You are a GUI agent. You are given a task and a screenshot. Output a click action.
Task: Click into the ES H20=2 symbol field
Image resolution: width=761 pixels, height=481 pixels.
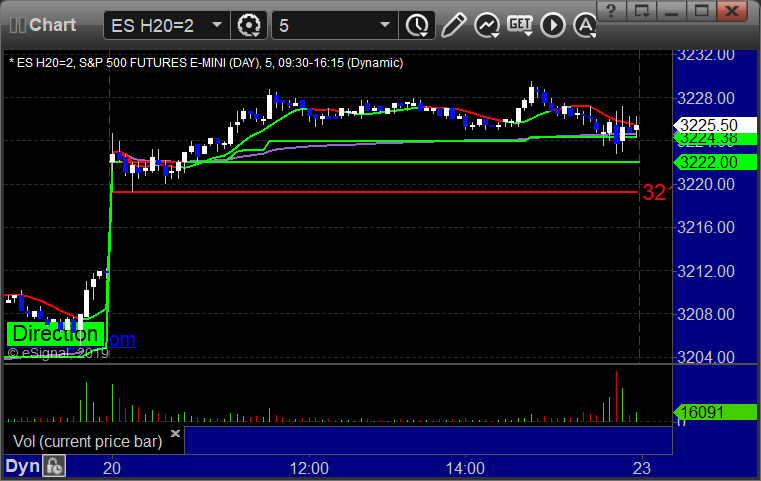coord(166,25)
